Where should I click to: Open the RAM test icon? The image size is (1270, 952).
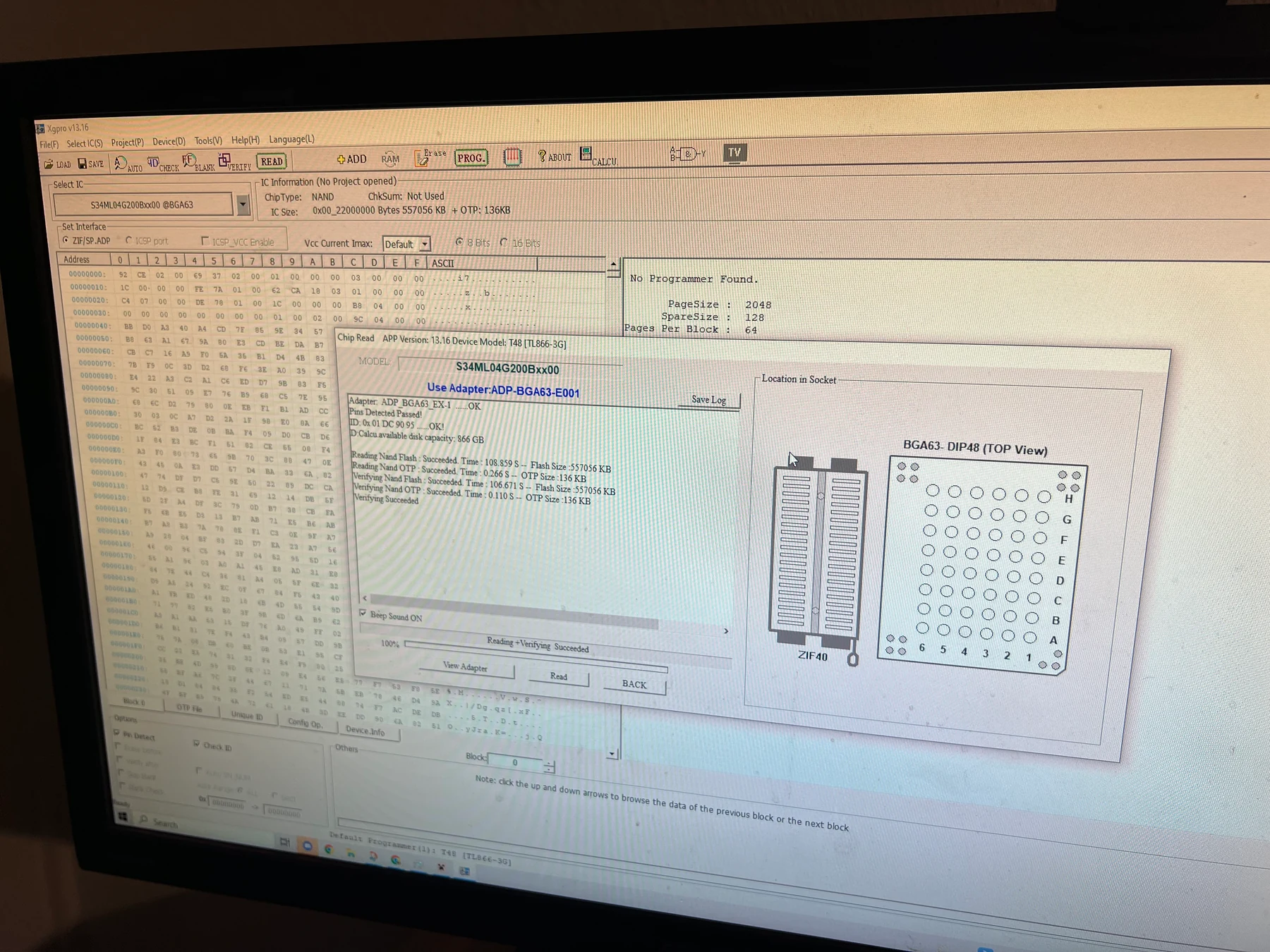(x=390, y=159)
